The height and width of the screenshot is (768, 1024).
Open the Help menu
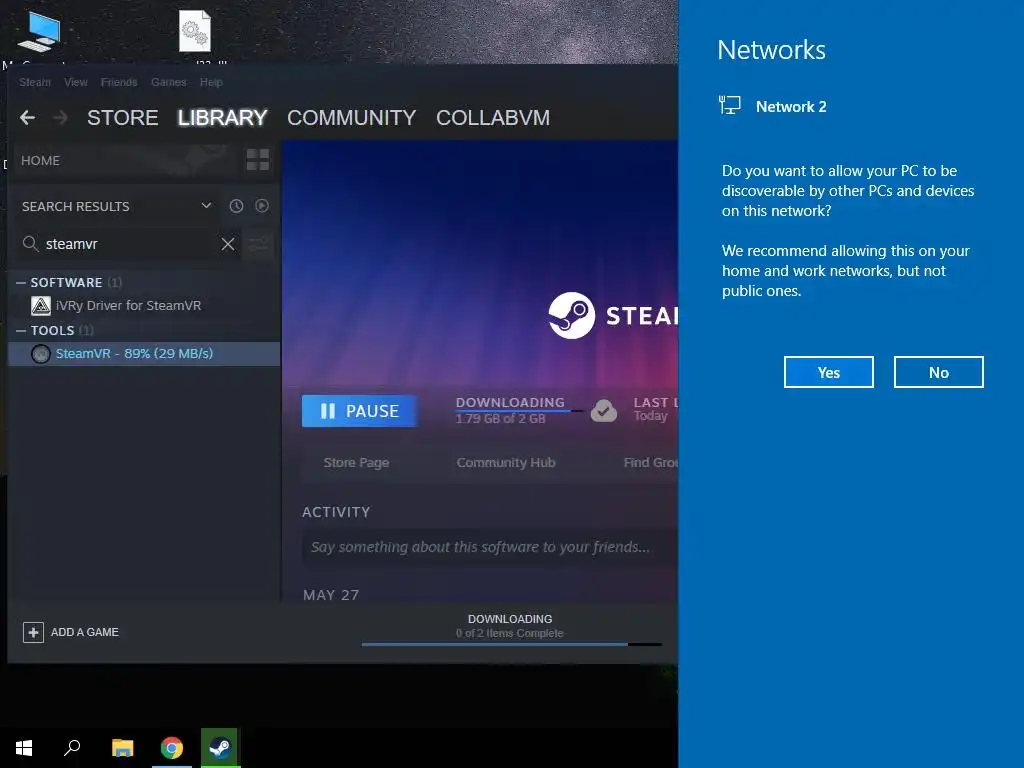211,82
